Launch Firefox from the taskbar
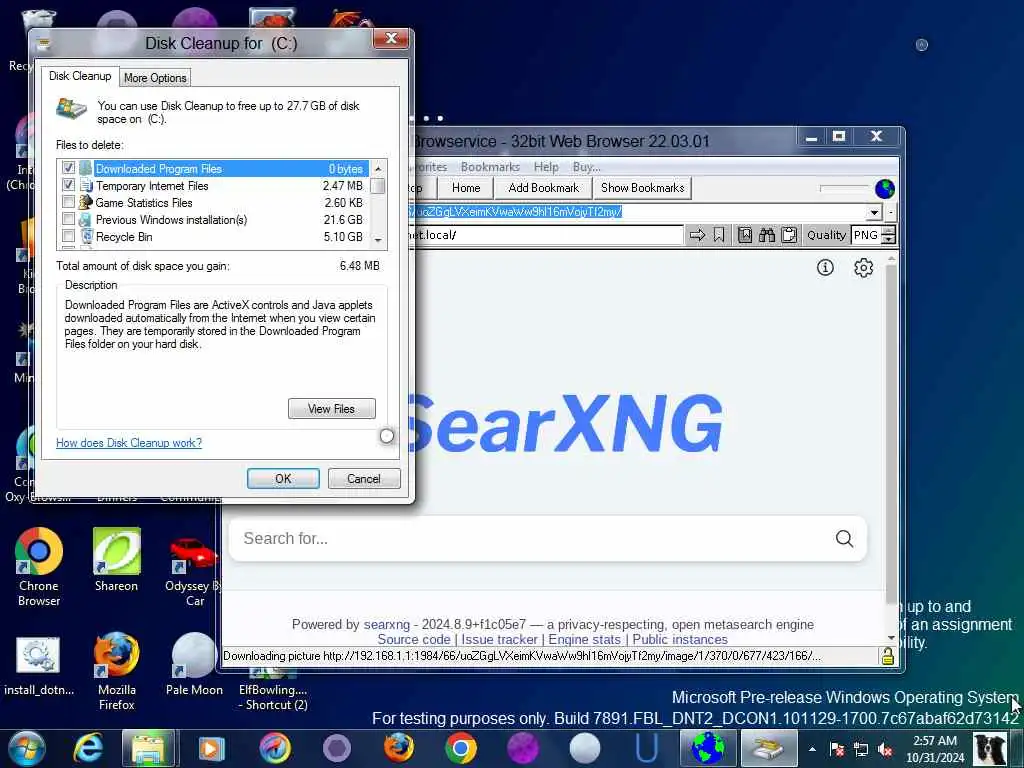This screenshot has width=1024, height=768. (x=399, y=748)
